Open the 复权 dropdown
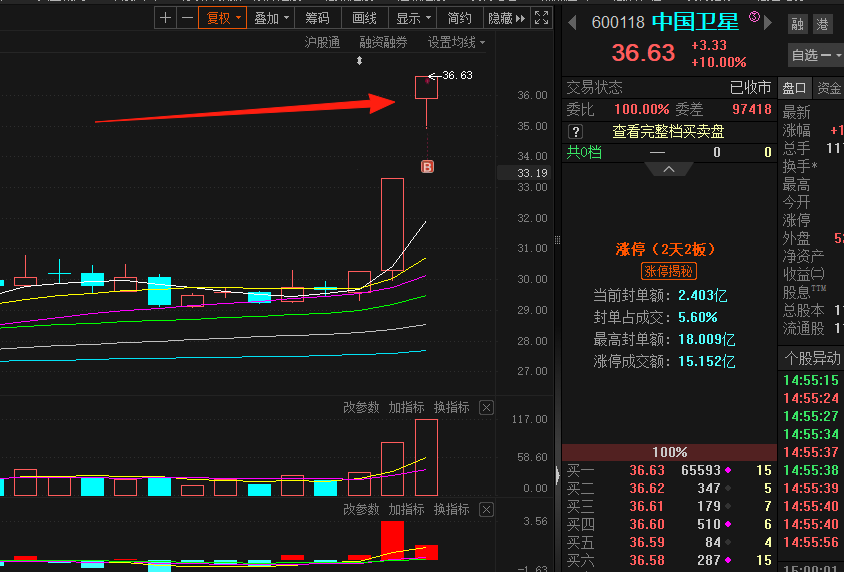The height and width of the screenshot is (572, 844). [223, 18]
